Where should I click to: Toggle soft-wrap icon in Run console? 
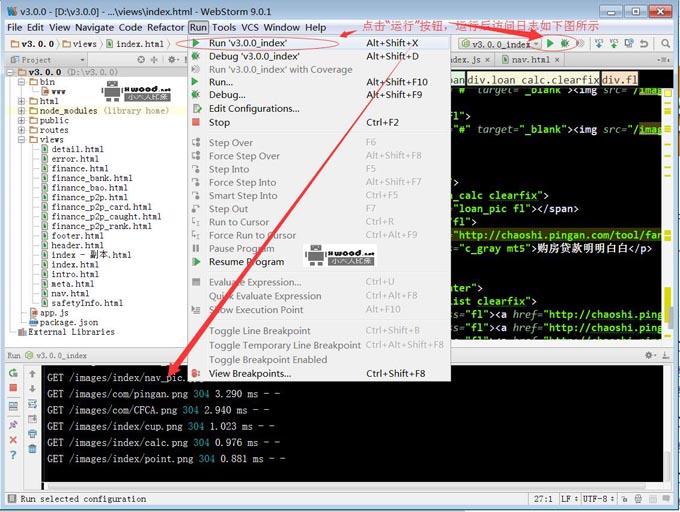pos(33,404)
